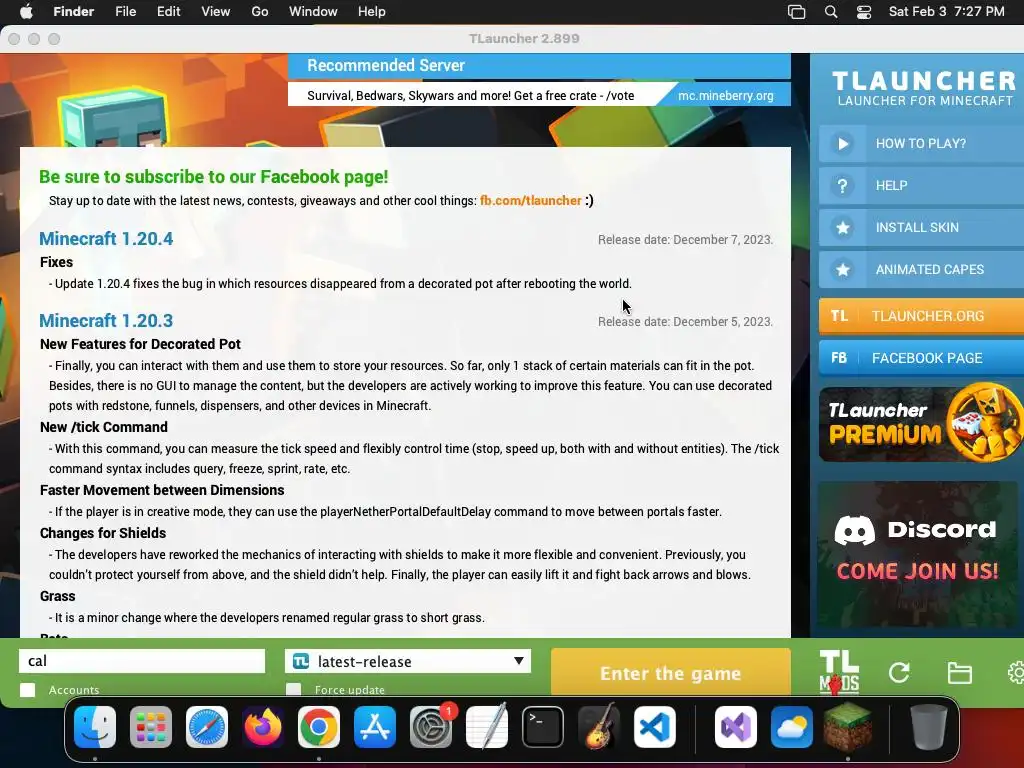Click the Discord Come Join Us banner
The height and width of the screenshot is (768, 1024).
(918, 555)
